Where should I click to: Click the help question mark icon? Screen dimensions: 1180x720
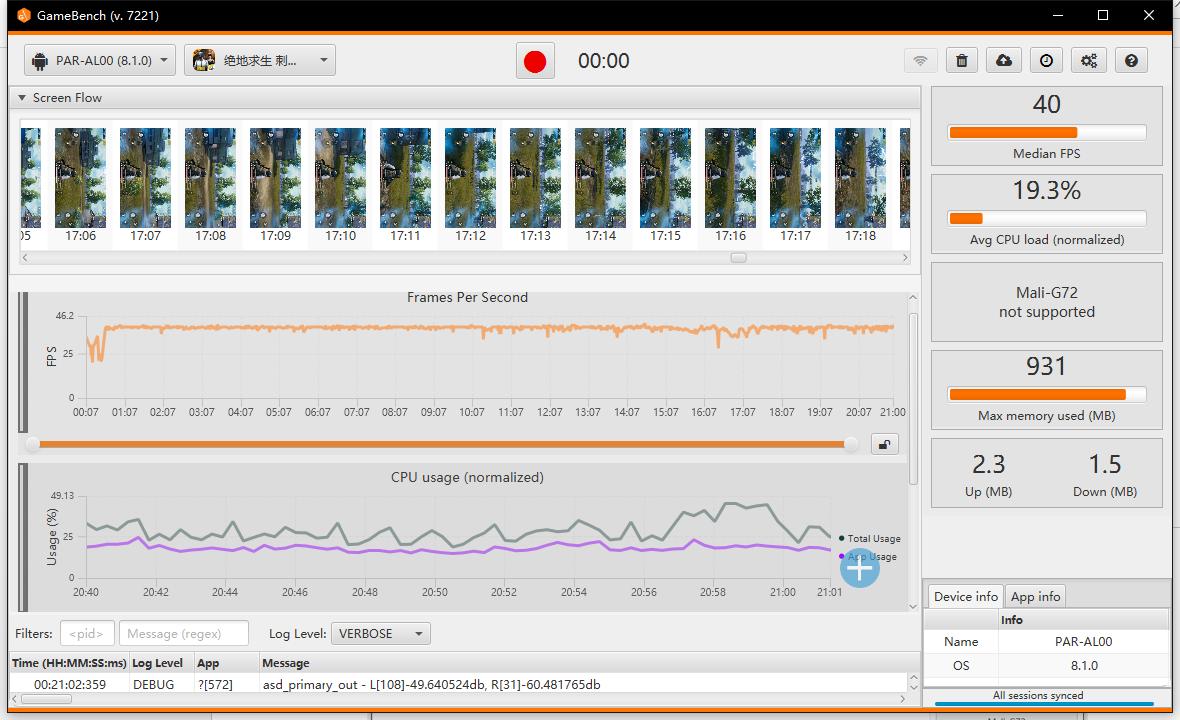tap(1131, 61)
